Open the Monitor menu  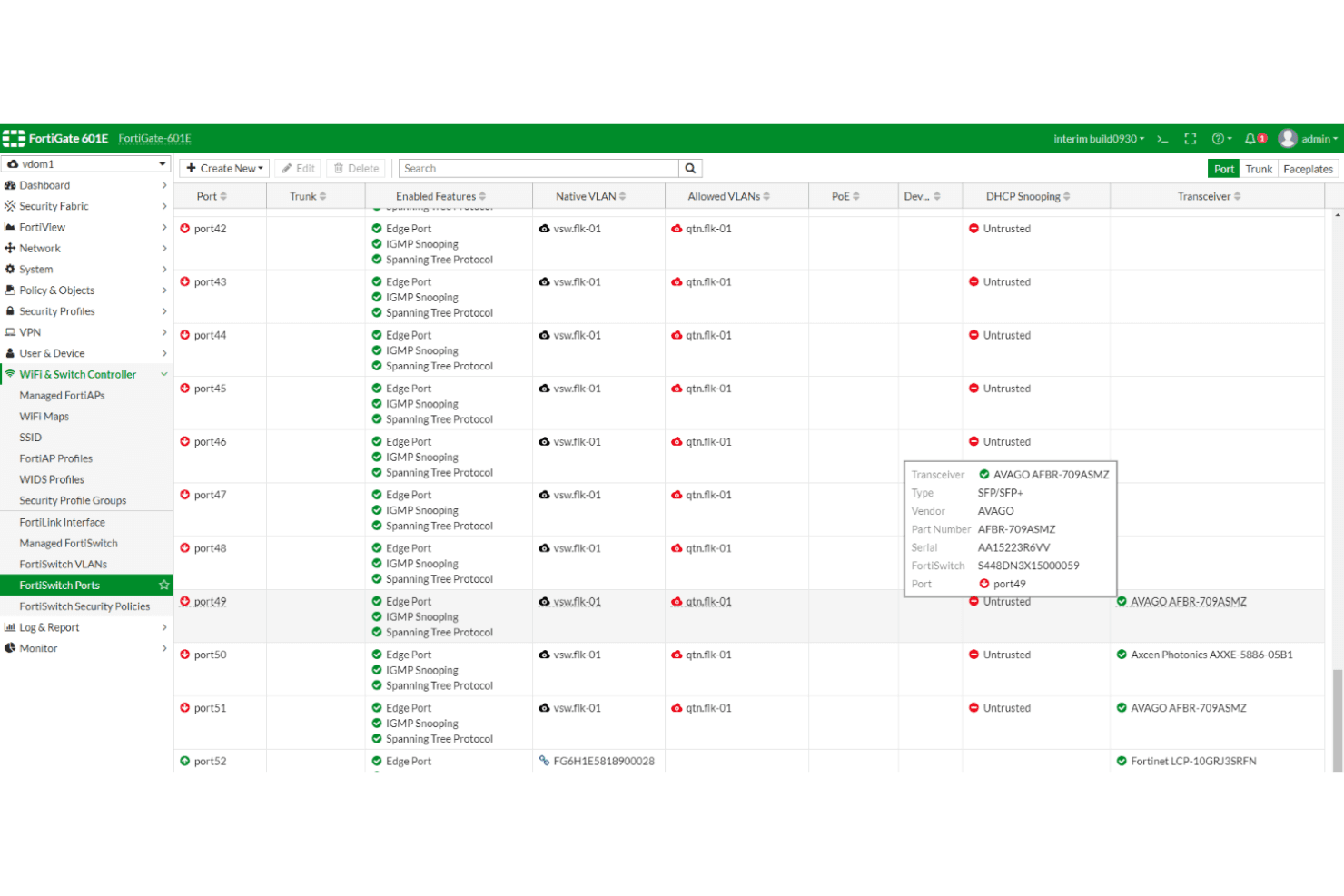[86, 648]
